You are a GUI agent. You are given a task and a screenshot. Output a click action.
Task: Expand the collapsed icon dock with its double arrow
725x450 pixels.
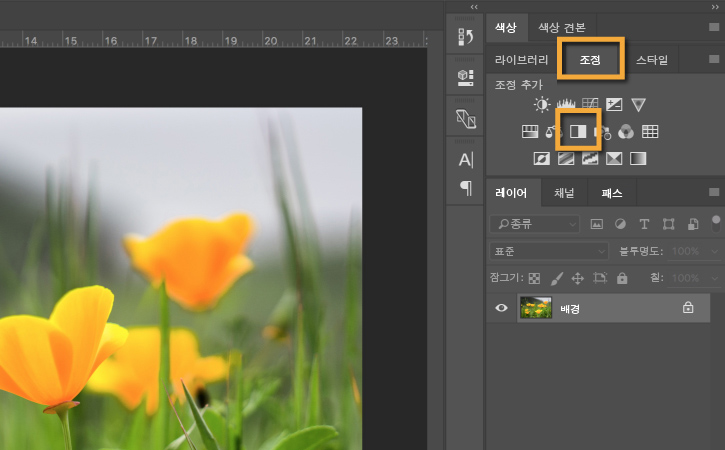474,7
